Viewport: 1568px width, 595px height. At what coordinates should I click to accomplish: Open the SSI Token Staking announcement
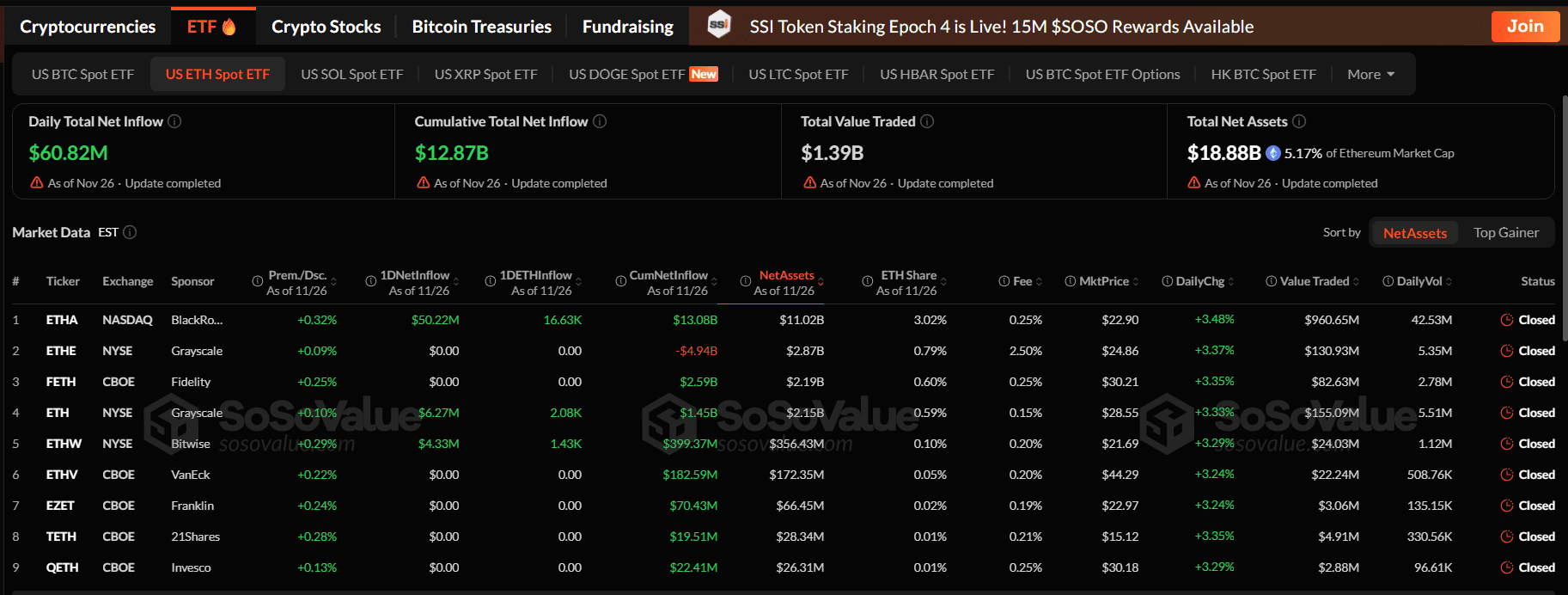pyautogui.click(x=1001, y=27)
